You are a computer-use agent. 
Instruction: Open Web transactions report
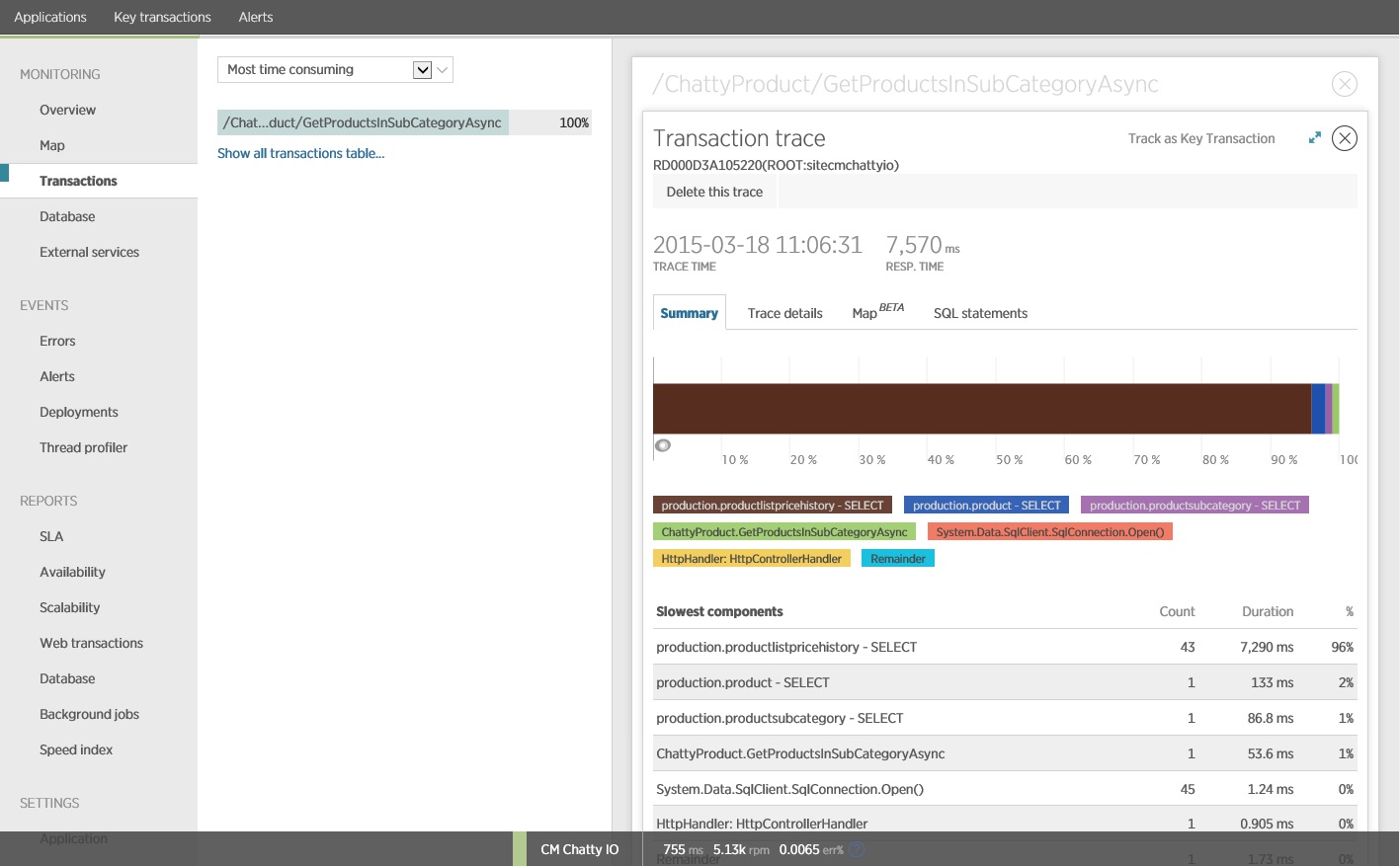(x=91, y=643)
